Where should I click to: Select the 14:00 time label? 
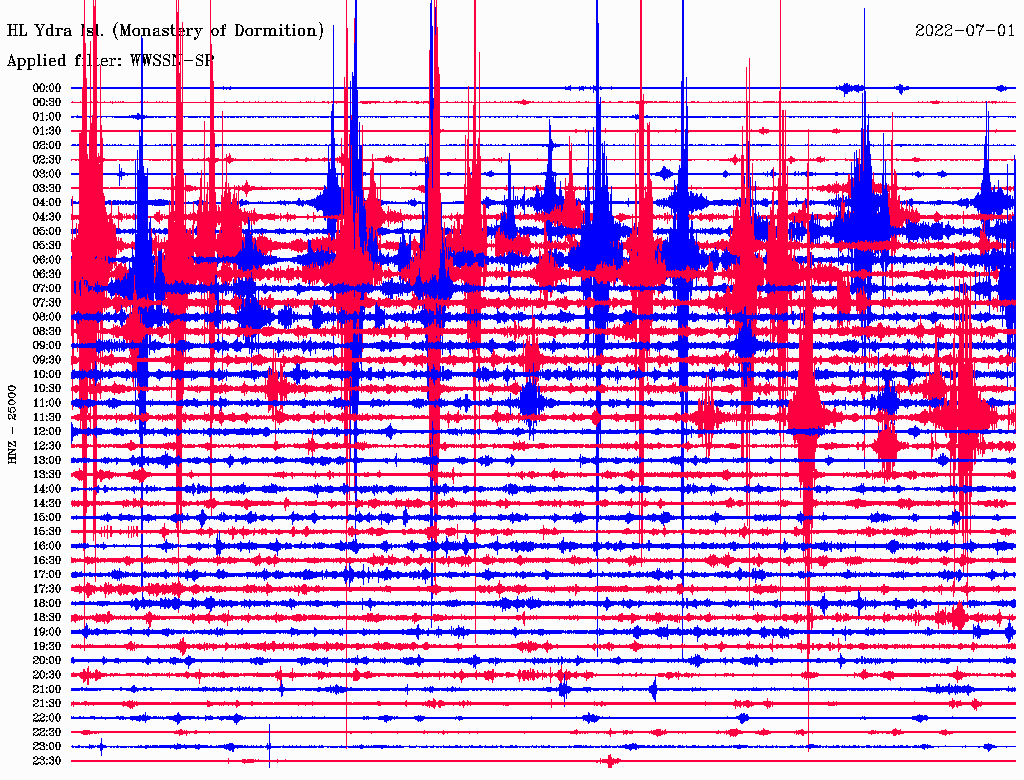click(x=47, y=489)
